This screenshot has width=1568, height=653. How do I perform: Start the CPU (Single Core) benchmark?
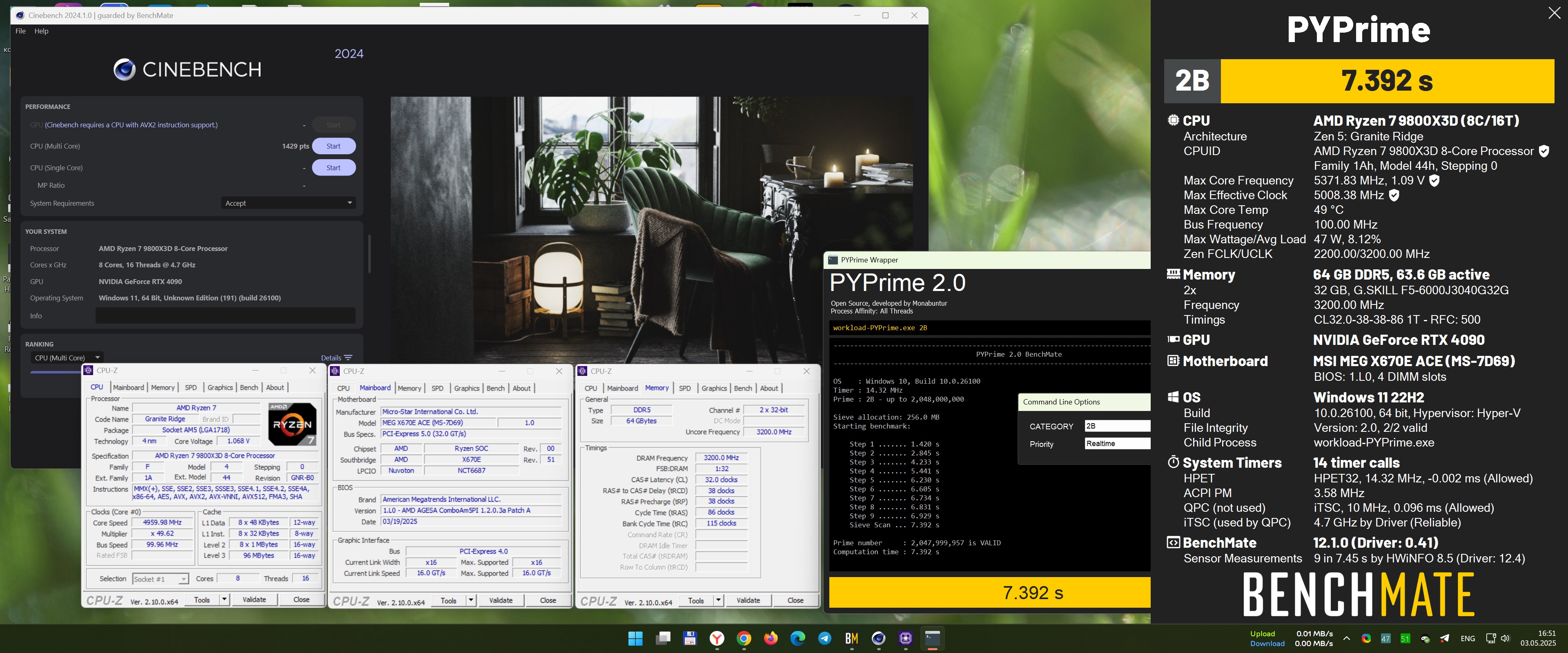[x=334, y=168]
